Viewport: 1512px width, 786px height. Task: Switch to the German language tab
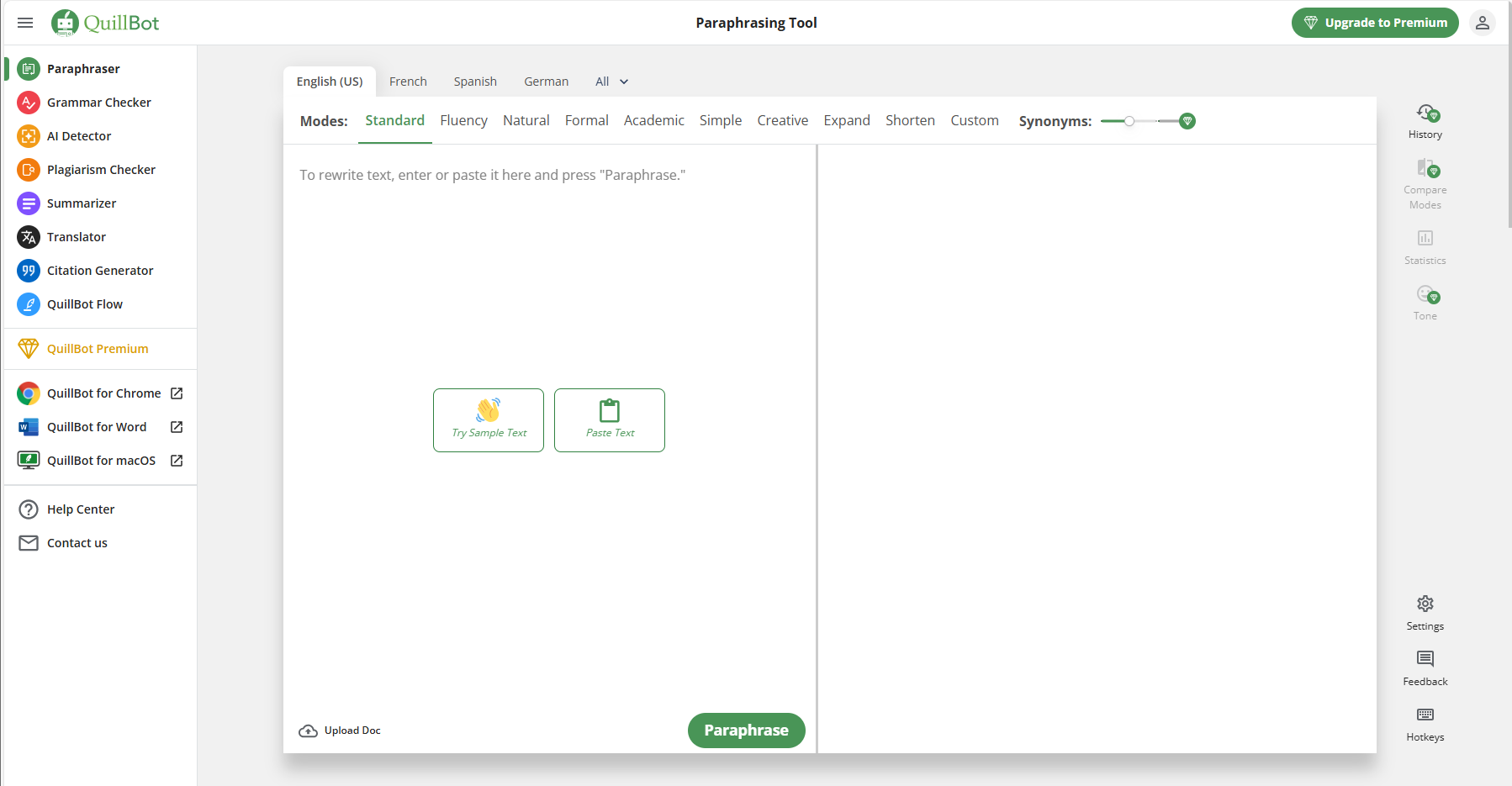pyautogui.click(x=547, y=82)
